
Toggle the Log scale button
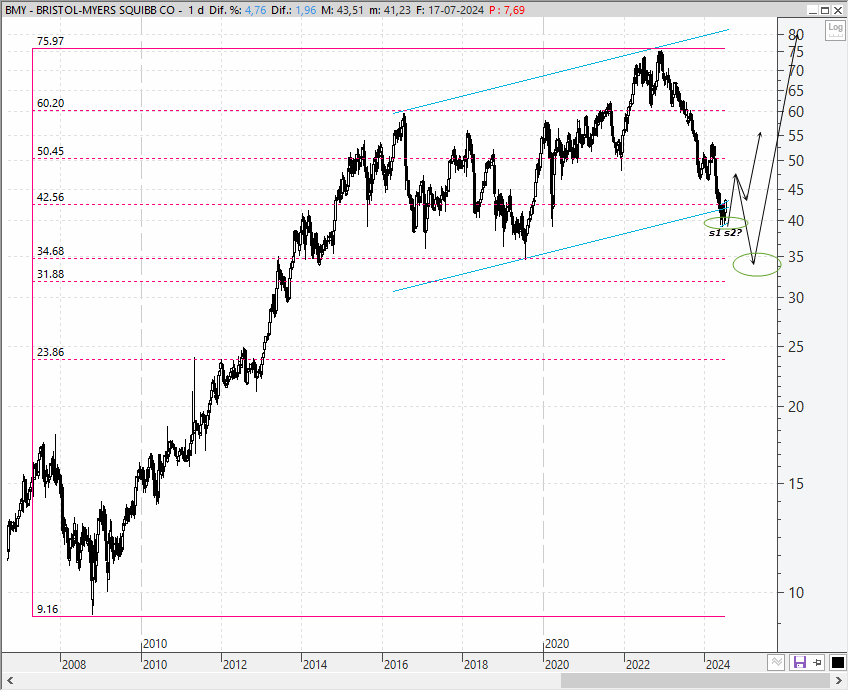834,30
